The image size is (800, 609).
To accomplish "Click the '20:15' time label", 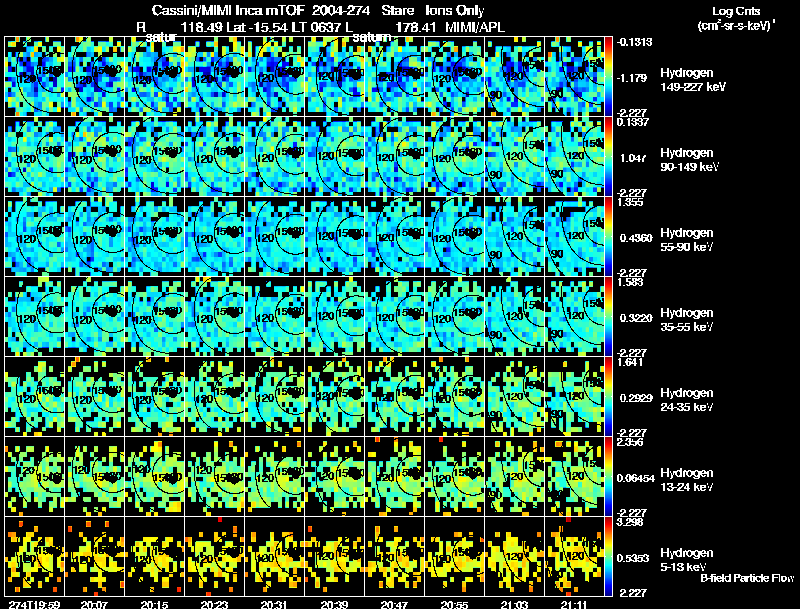I will pyautogui.click(x=155, y=604).
